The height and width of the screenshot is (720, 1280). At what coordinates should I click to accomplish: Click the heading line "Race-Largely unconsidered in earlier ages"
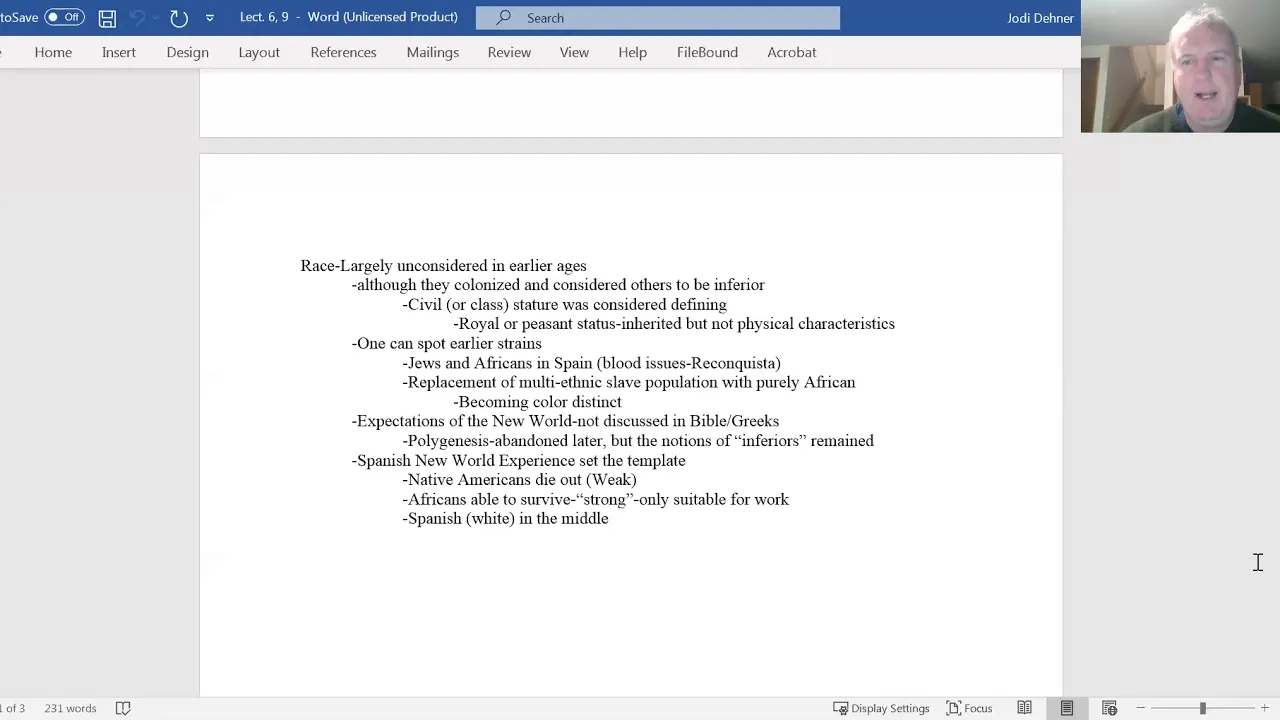tap(443, 266)
